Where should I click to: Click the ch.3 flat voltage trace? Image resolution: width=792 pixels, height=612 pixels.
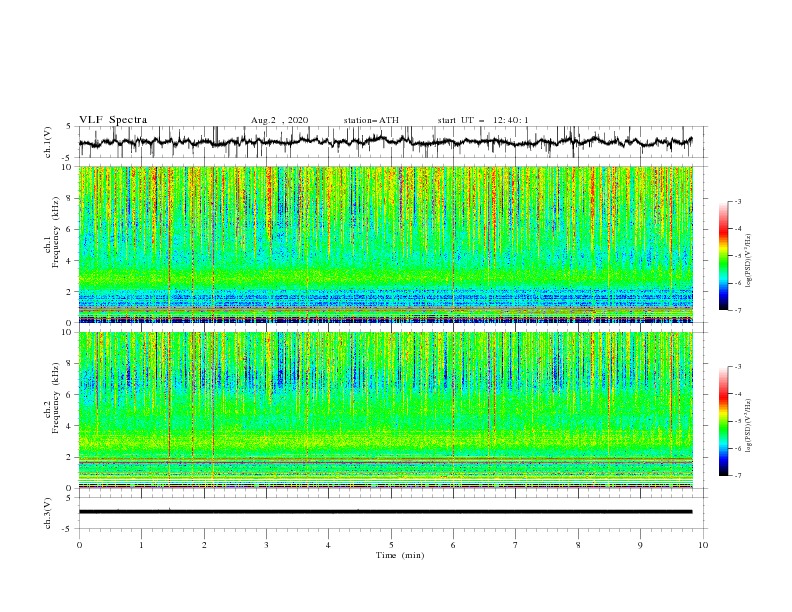(385, 512)
